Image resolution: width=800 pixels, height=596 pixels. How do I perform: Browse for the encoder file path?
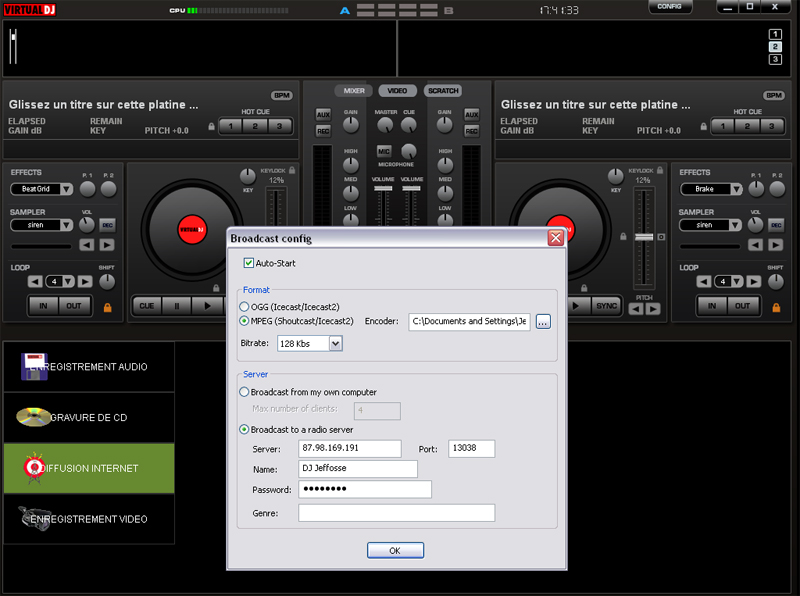coord(543,321)
